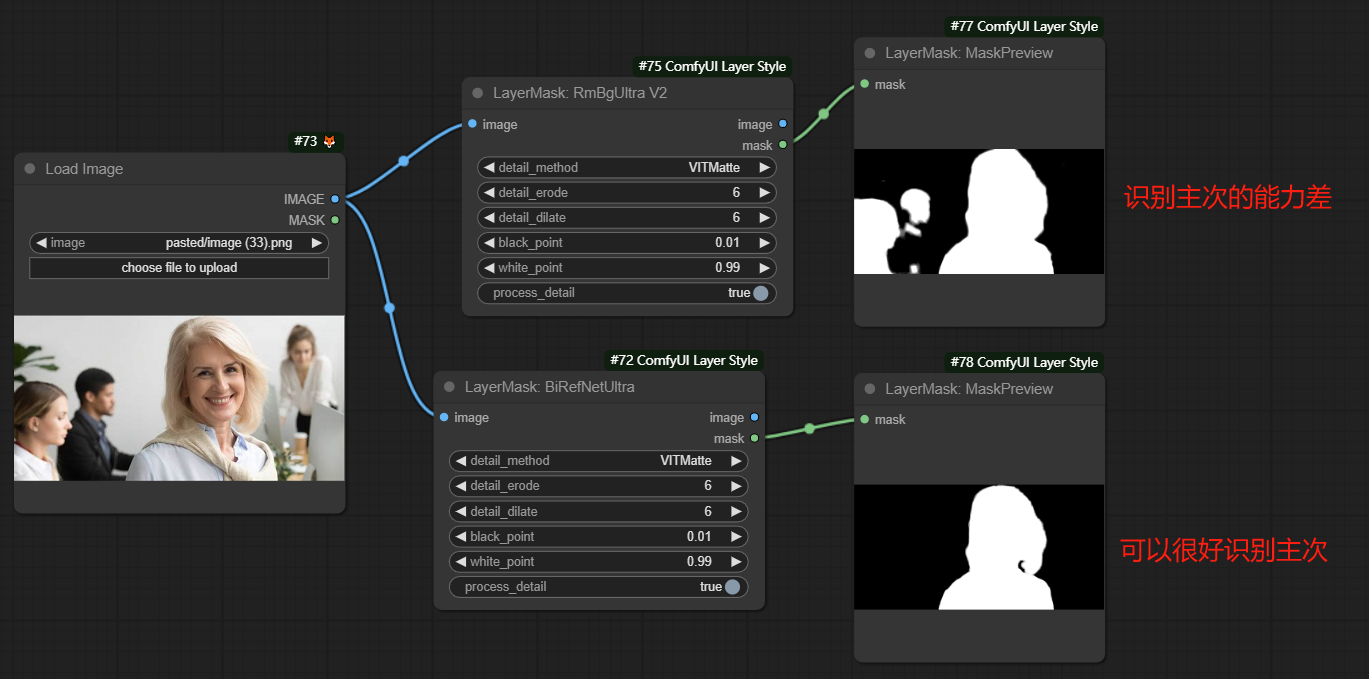
Task: Increase detail_erode with right arrow in RmBgUltra V2
Action: pyautogui.click(x=764, y=192)
